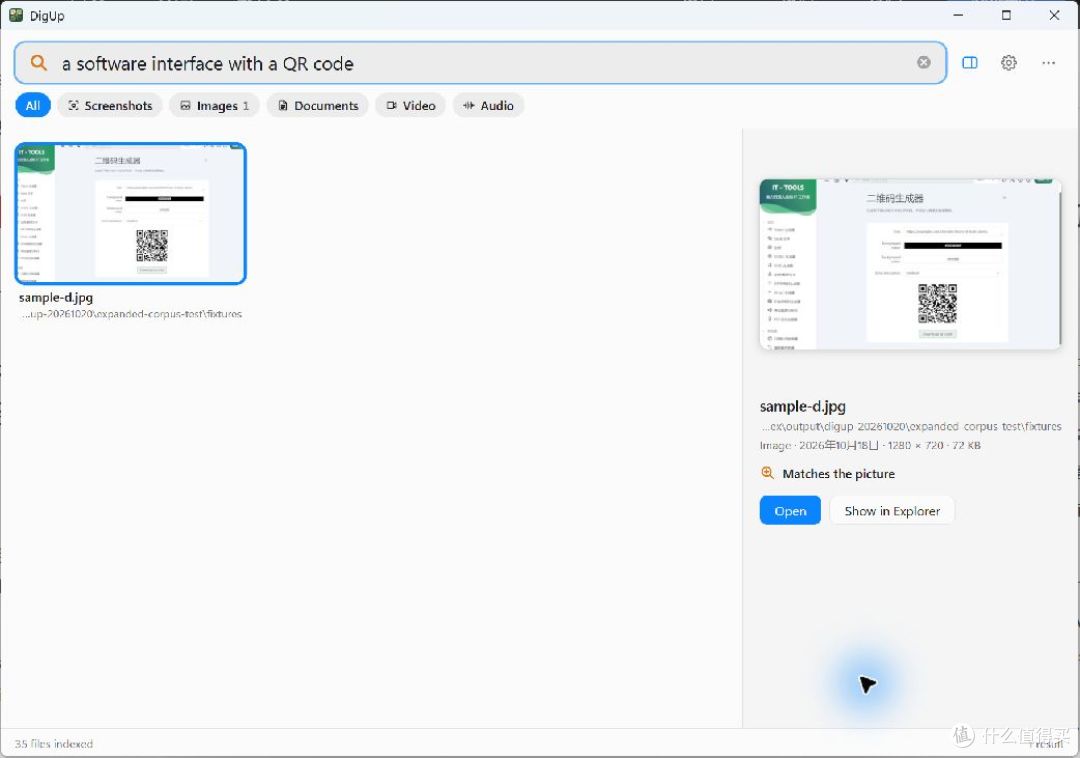Filter results by Images
Screen dimensions: 1080x758
214,105
